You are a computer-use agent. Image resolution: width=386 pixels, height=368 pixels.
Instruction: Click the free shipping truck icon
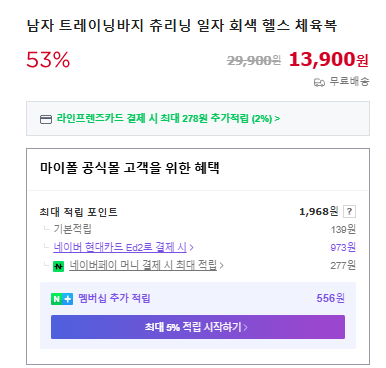click(x=319, y=82)
